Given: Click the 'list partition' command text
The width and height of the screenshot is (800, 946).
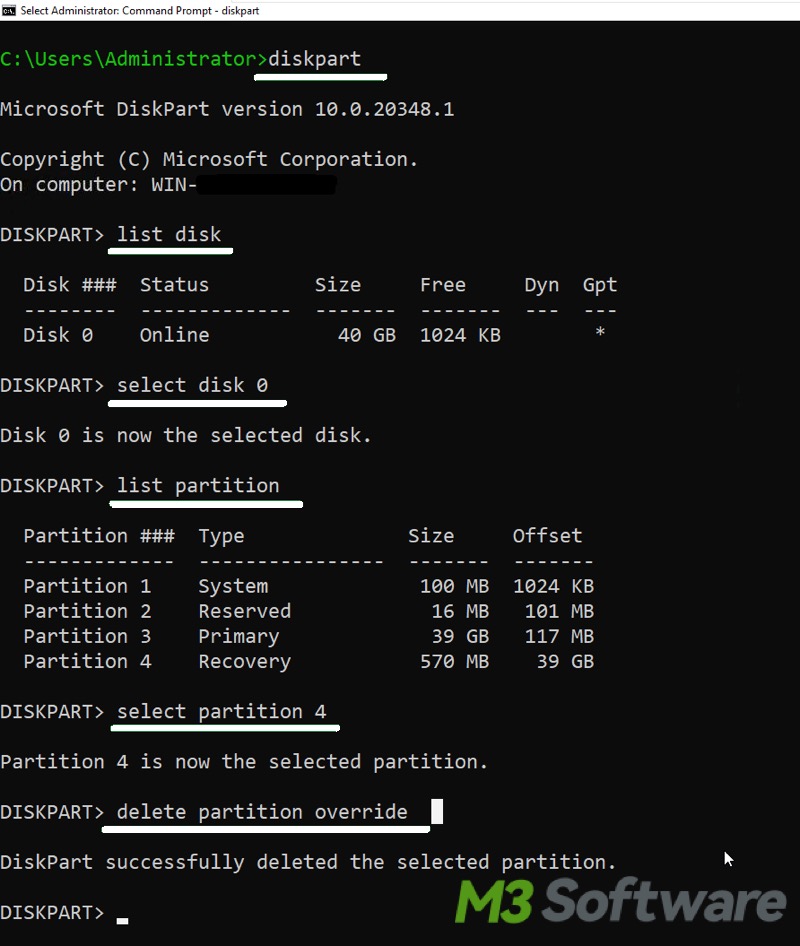Looking at the screenshot, I should coord(198,486).
